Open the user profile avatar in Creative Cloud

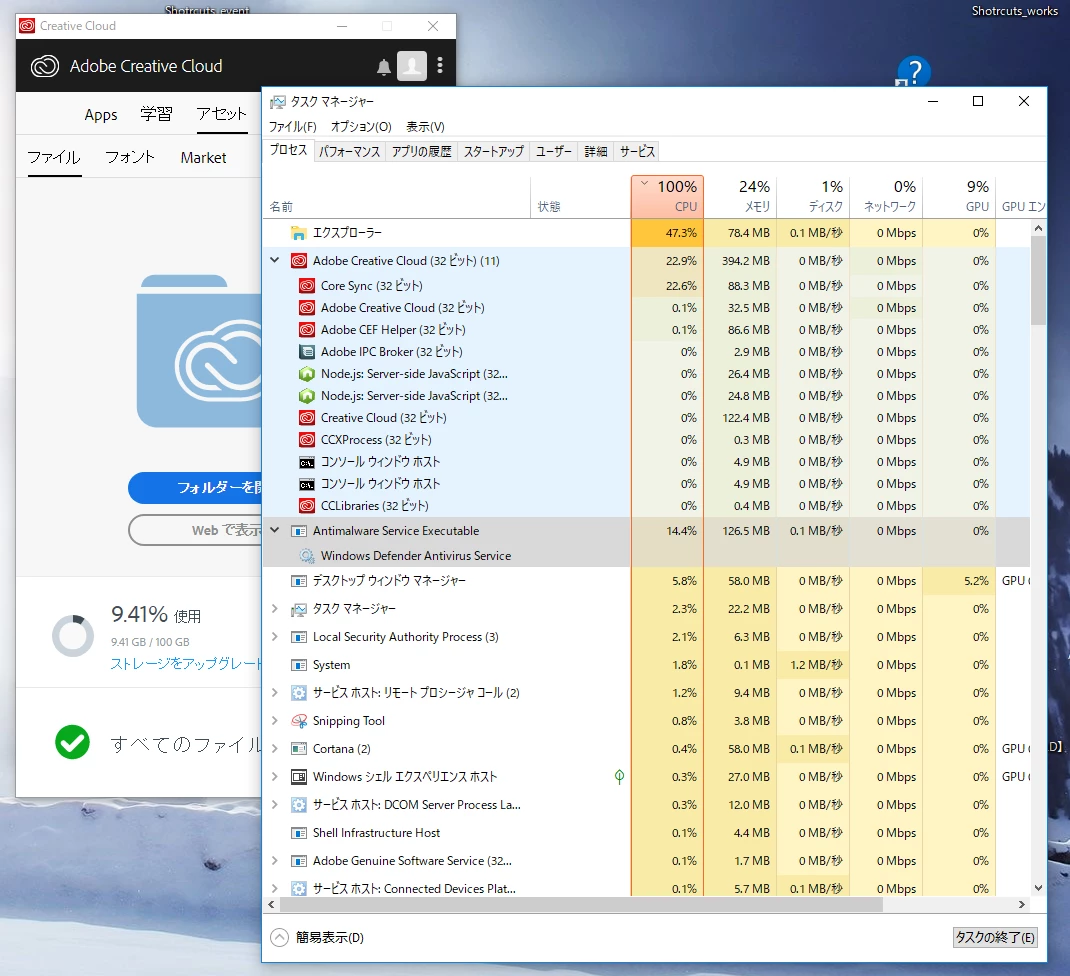pos(412,66)
